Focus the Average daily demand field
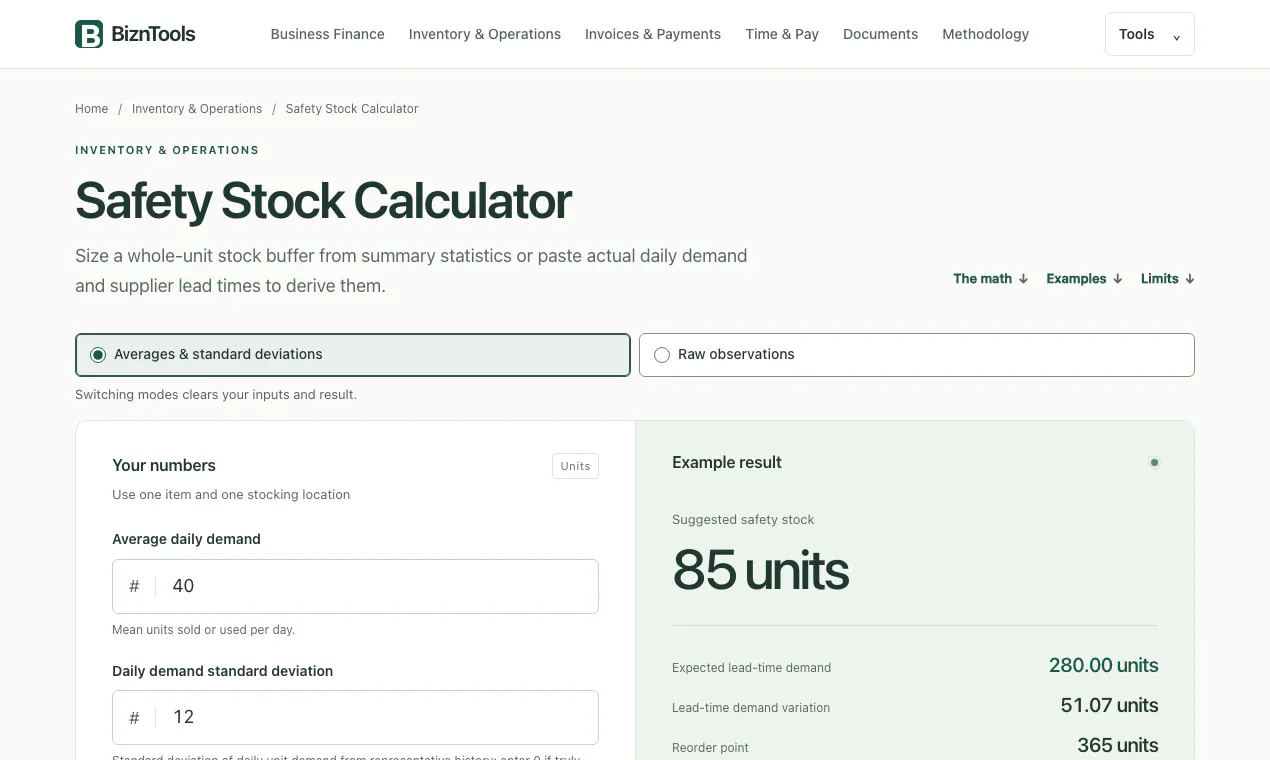 pos(355,586)
